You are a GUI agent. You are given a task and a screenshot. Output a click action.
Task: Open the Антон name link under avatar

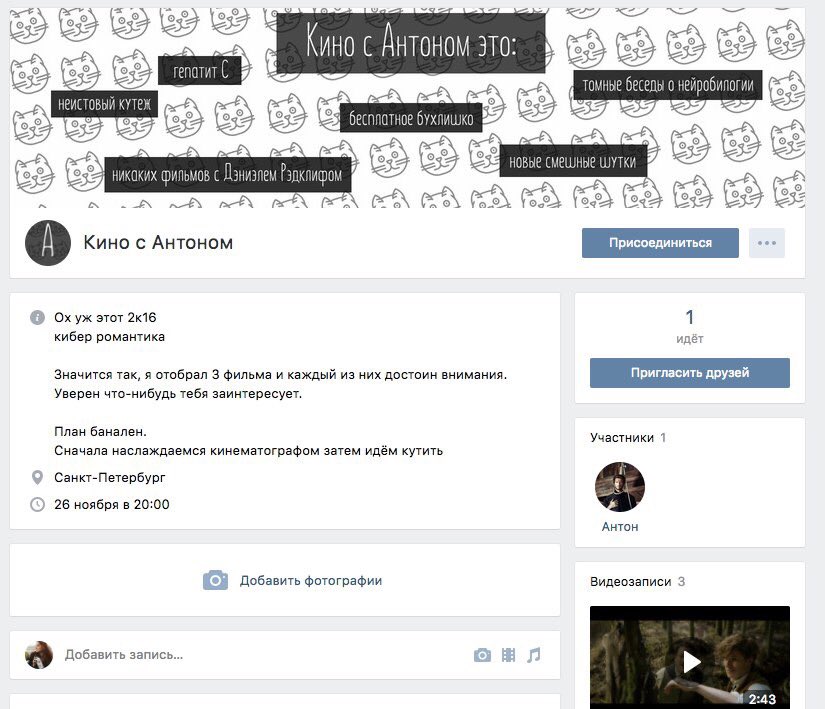(619, 527)
